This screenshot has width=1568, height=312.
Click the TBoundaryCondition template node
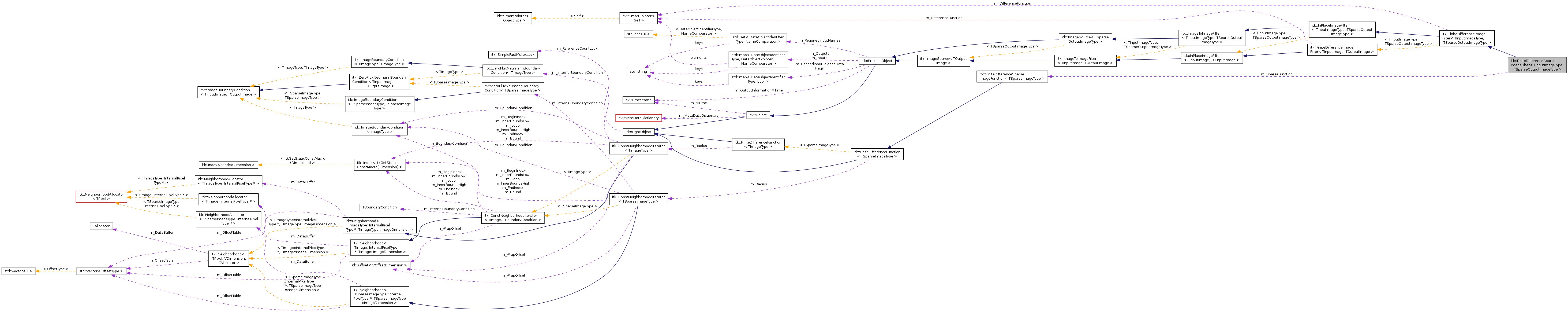coord(379,207)
